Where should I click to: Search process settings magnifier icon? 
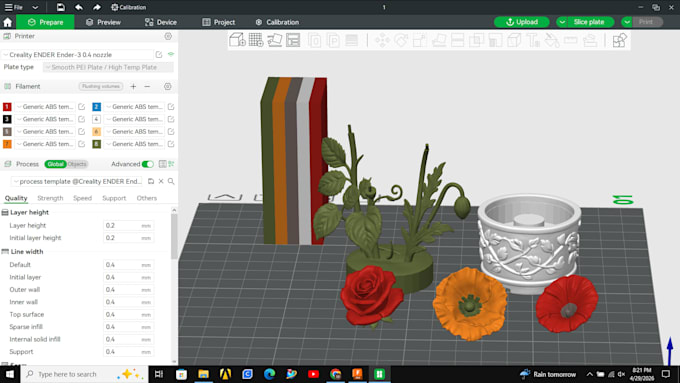click(171, 181)
